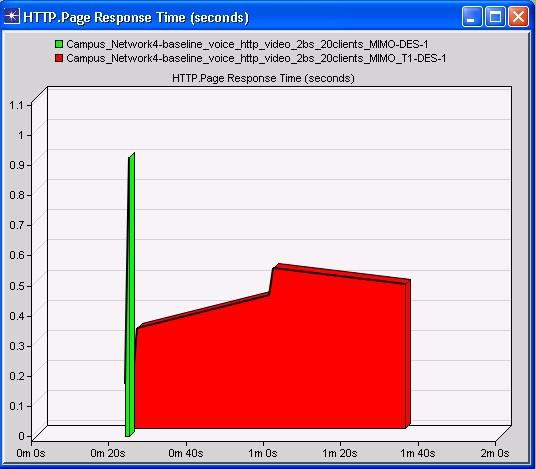Select the legend text ending in MIMO-DES-1
This screenshot has width=536, height=469.
coord(247,44)
